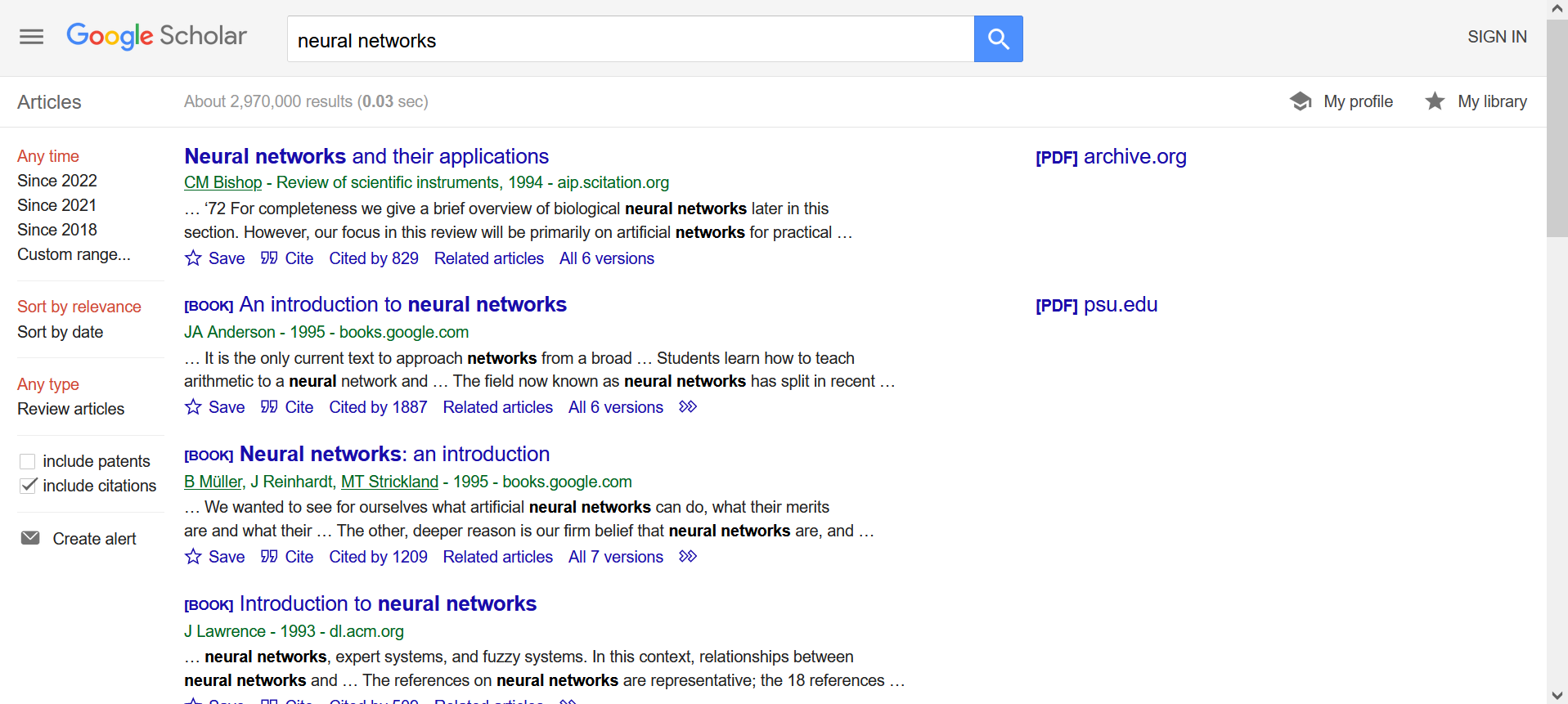Open the hamburger menu

(x=31, y=37)
